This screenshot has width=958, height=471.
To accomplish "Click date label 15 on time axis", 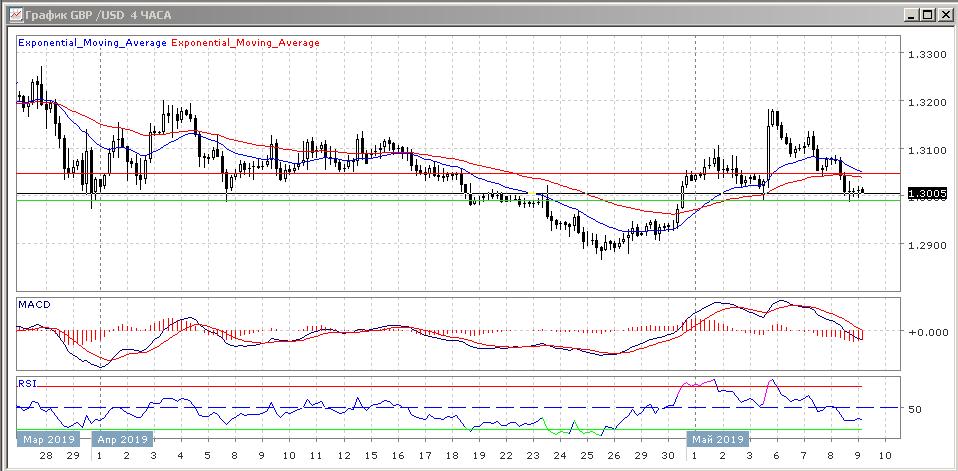I will click(371, 456).
